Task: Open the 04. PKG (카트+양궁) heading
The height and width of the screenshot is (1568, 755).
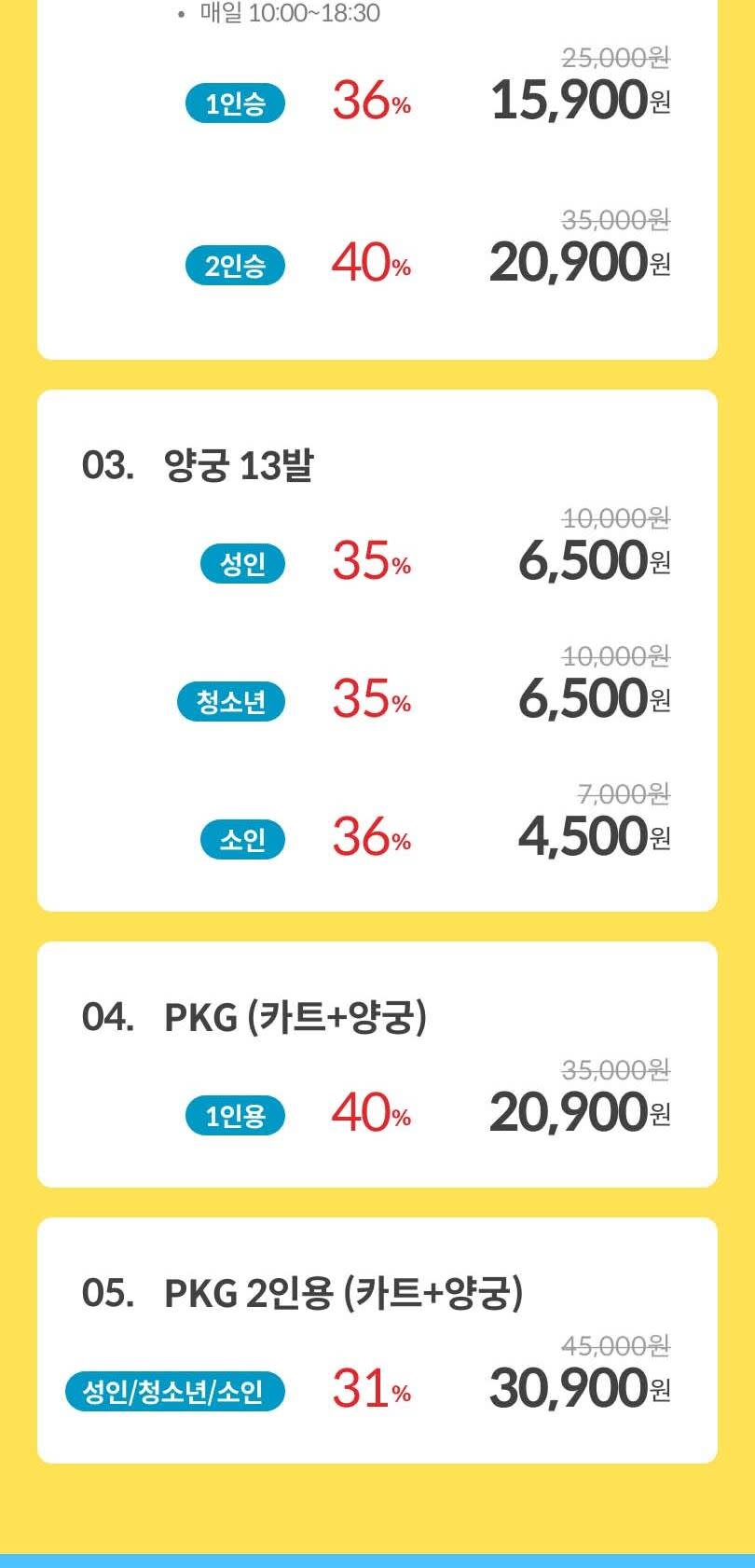Action: pos(254,1016)
